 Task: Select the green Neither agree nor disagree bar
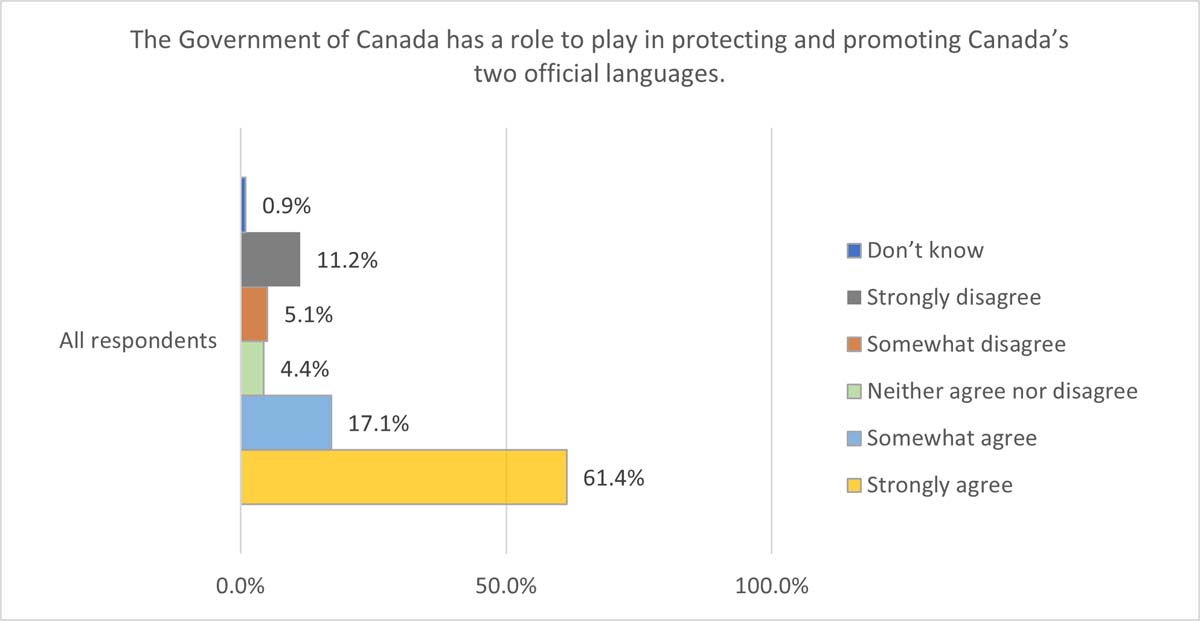[252, 368]
